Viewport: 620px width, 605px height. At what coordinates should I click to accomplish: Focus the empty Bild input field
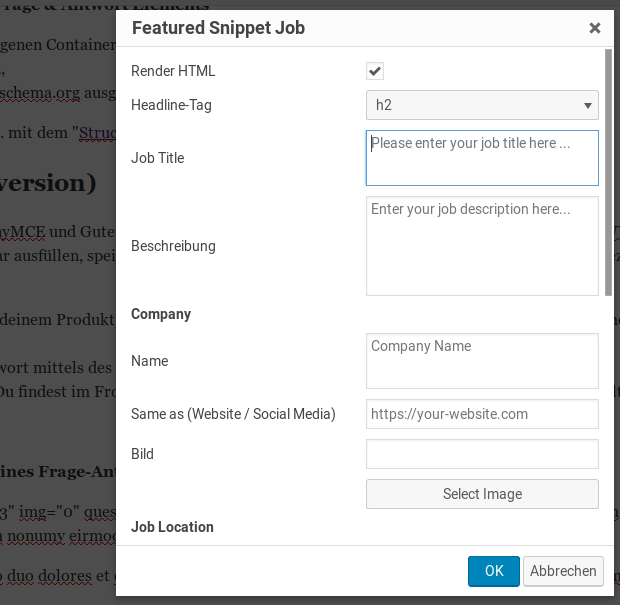(482, 454)
